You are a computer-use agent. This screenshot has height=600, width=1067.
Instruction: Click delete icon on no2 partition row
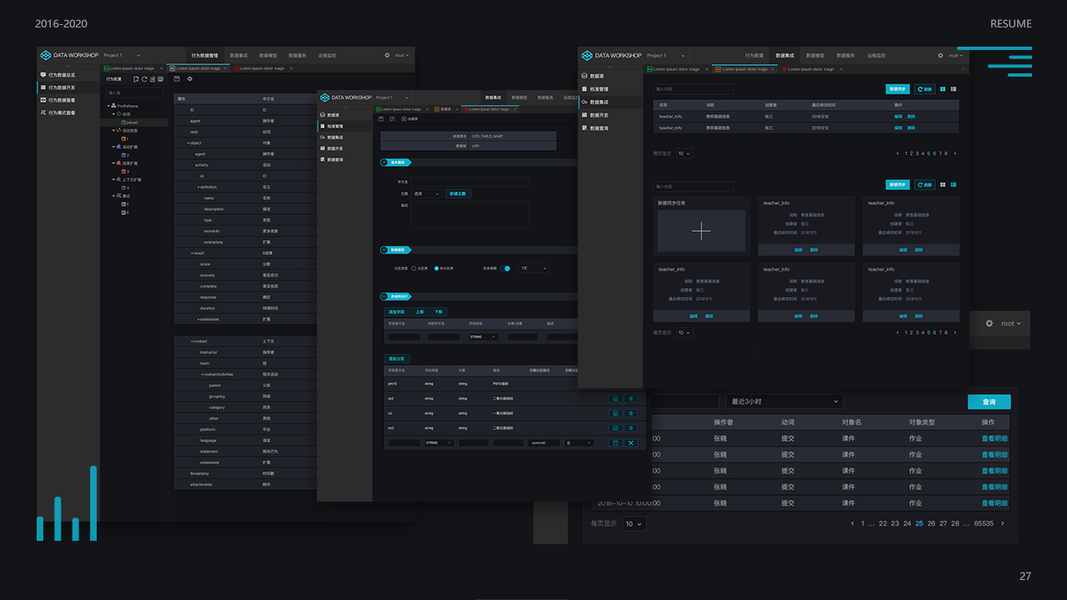[631, 429]
